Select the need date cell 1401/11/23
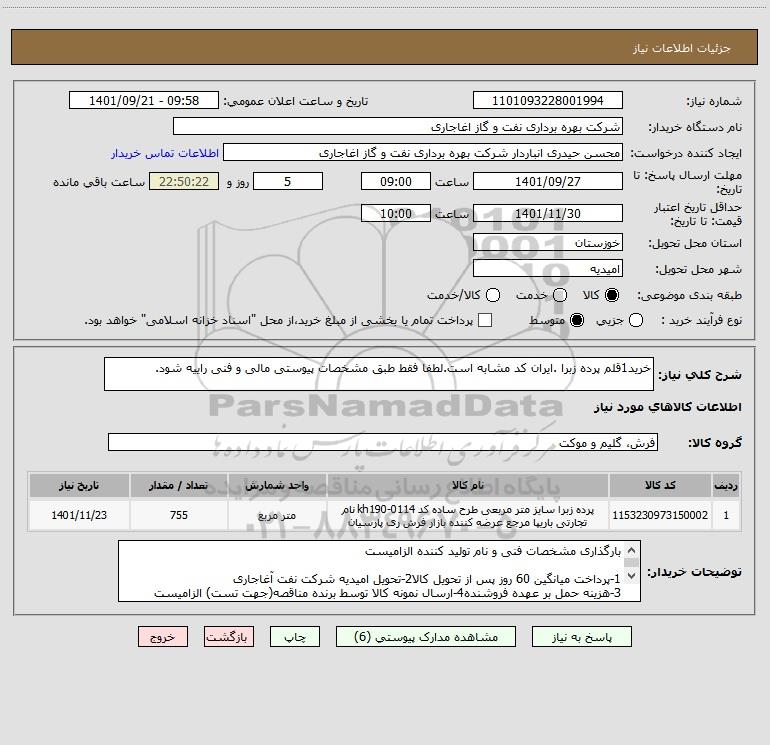The height and width of the screenshot is (745, 770). click(x=79, y=515)
